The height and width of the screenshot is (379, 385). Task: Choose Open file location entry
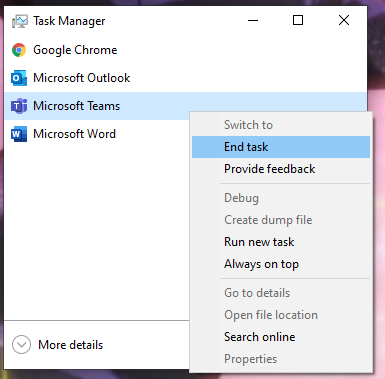click(281, 315)
